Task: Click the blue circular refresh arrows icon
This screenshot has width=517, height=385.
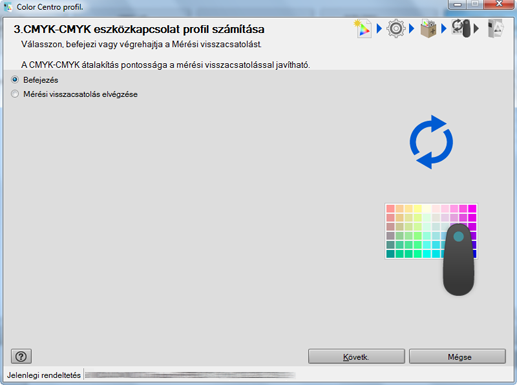Action: click(431, 142)
